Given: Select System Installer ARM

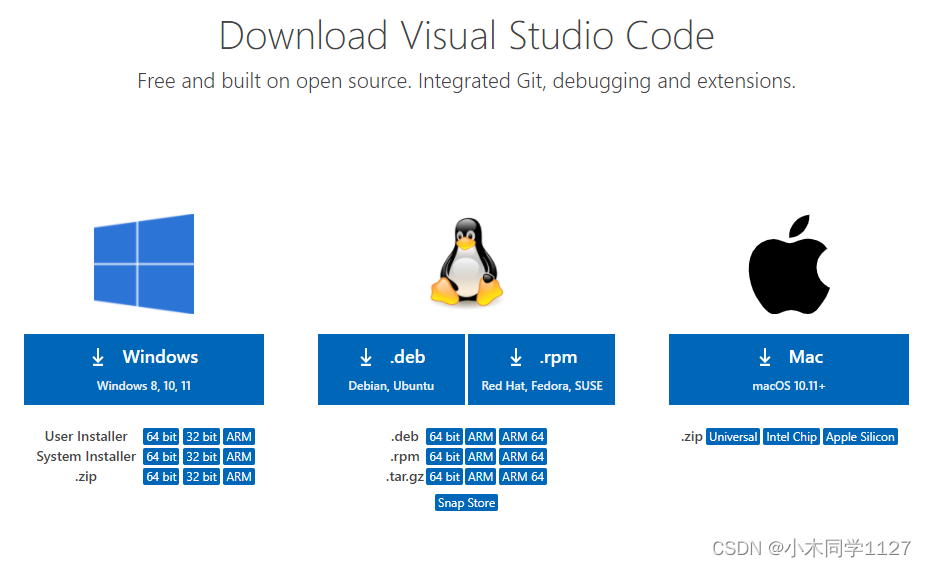Looking at the screenshot, I should click(239, 457).
